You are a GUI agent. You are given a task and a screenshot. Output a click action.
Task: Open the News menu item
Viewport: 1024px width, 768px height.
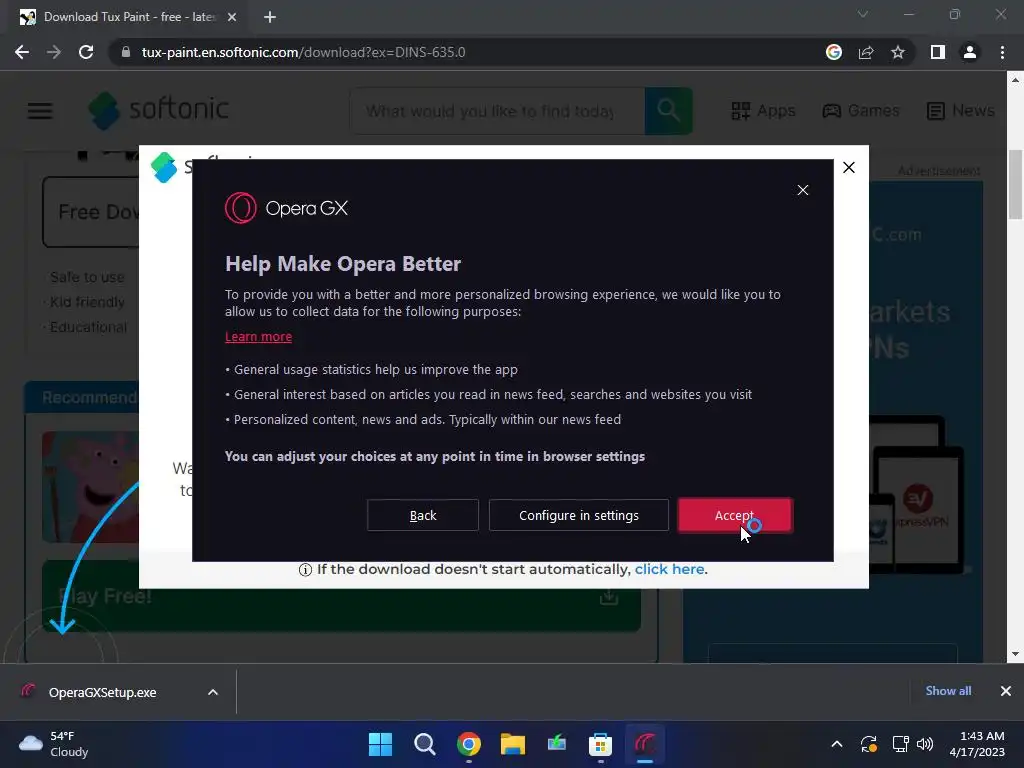point(961,110)
